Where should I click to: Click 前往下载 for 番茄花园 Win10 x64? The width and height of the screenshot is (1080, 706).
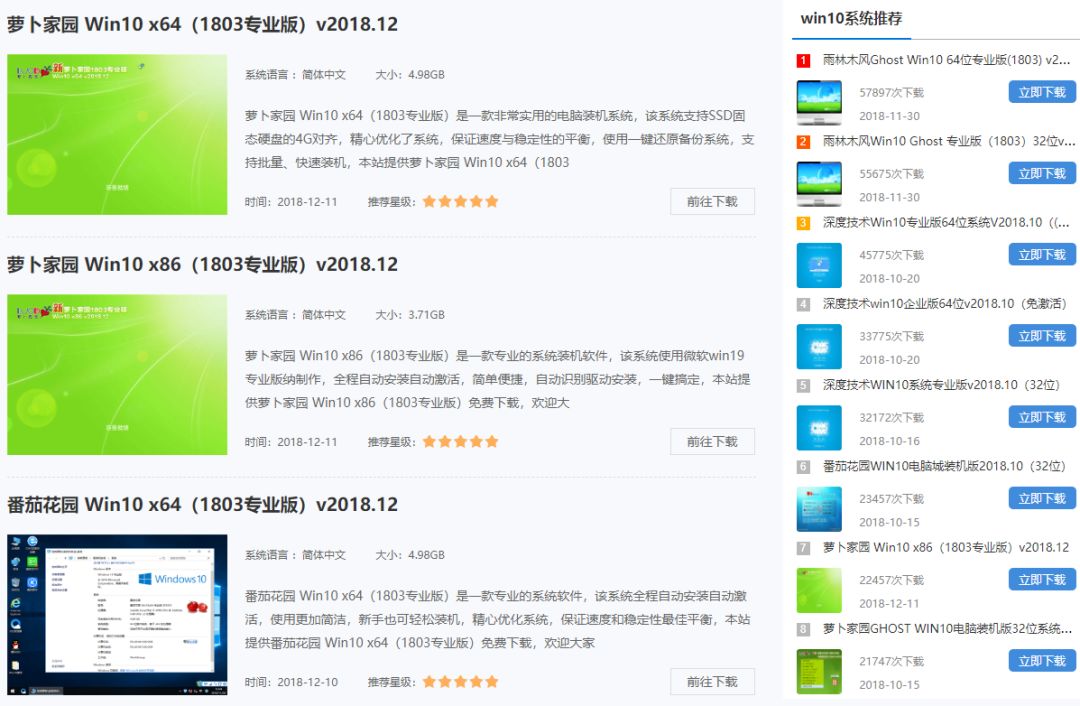pos(712,682)
